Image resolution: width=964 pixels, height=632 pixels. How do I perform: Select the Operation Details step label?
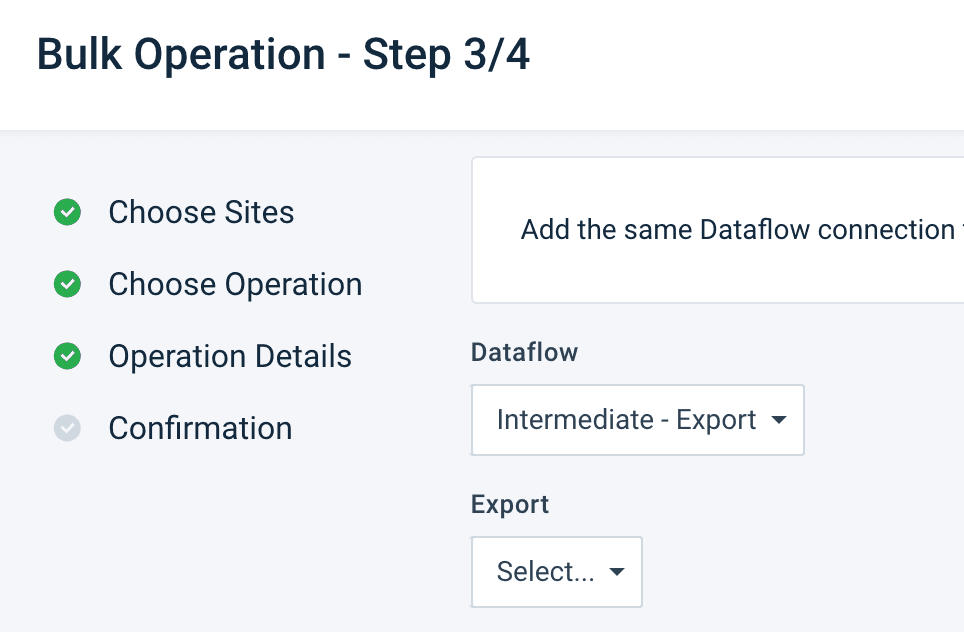pos(230,357)
